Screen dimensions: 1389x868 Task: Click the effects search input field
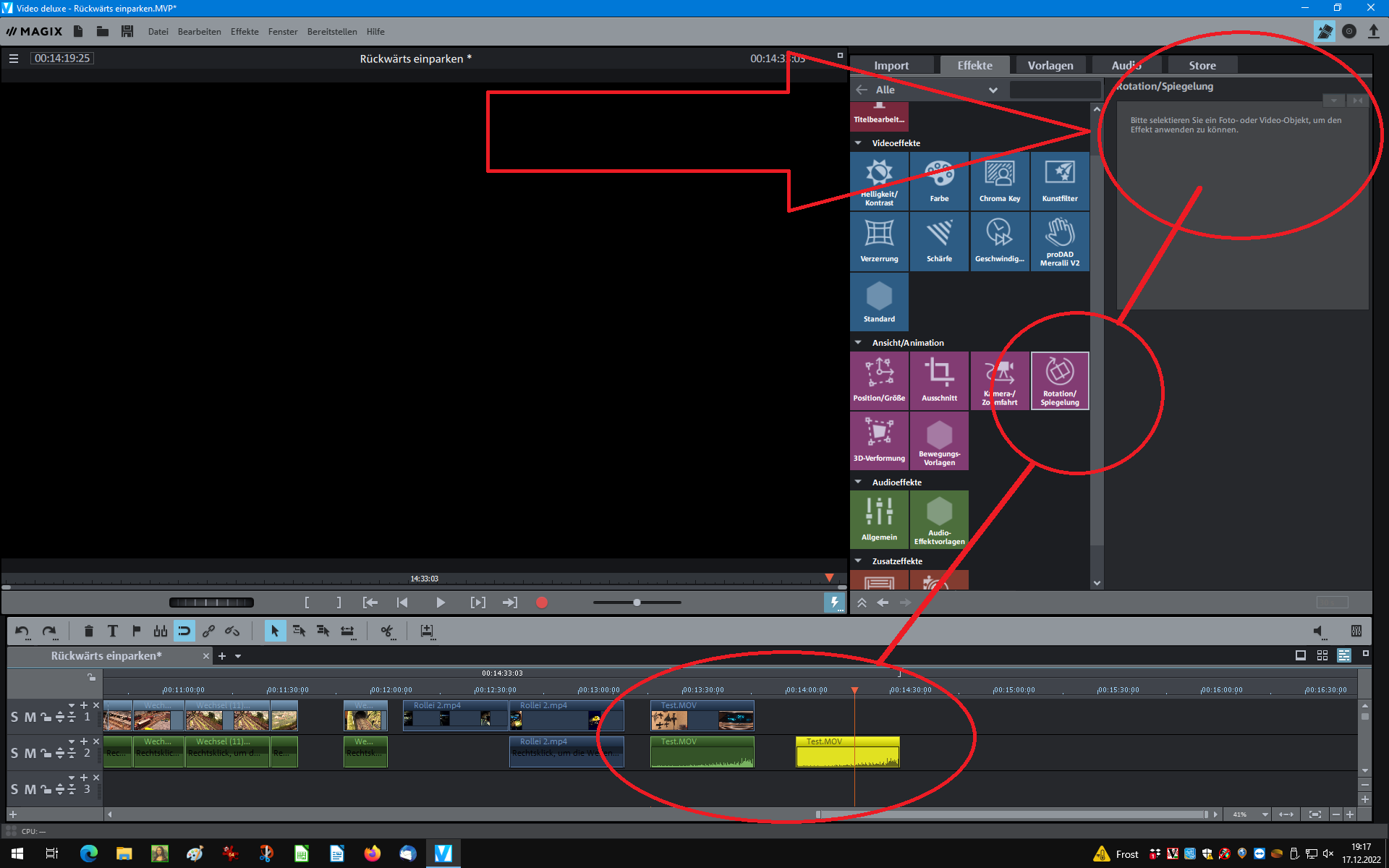pyautogui.click(x=1055, y=90)
